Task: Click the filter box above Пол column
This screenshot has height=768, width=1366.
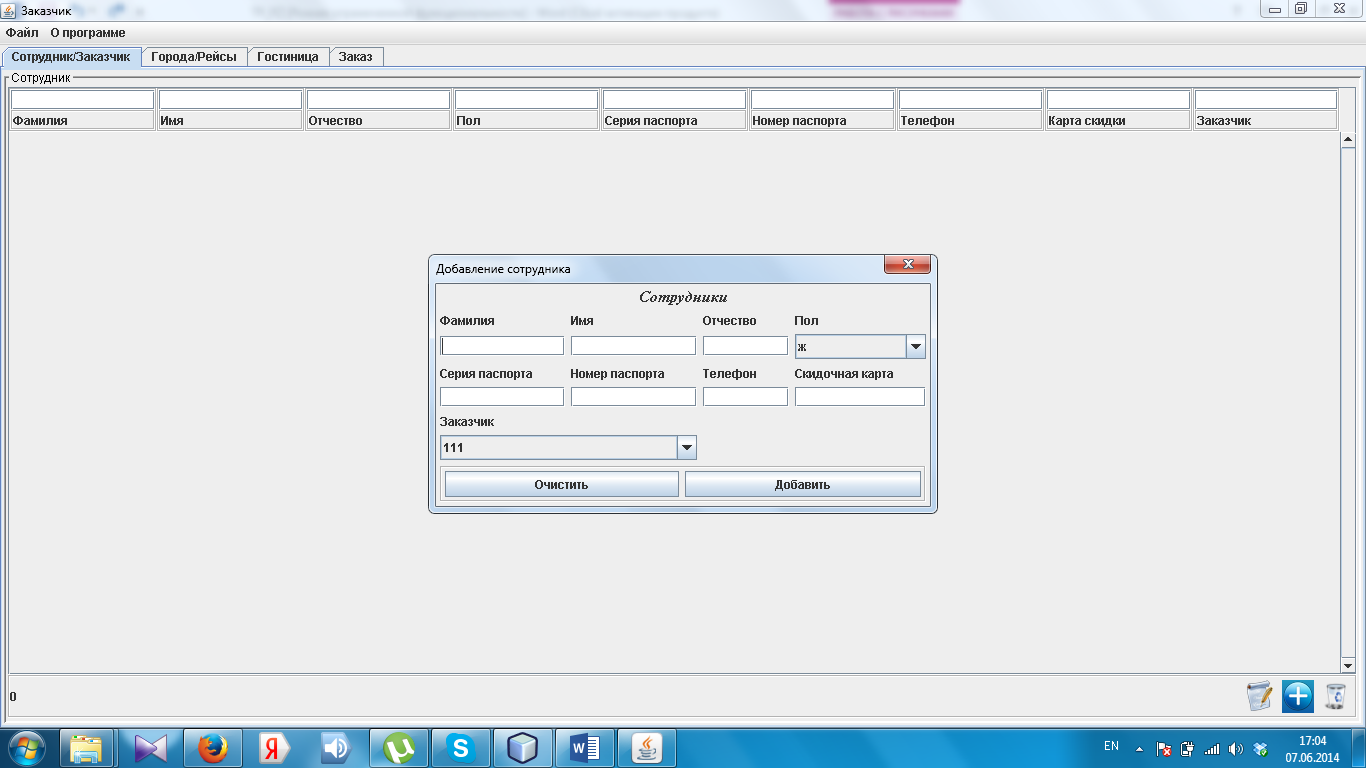Action: point(526,100)
